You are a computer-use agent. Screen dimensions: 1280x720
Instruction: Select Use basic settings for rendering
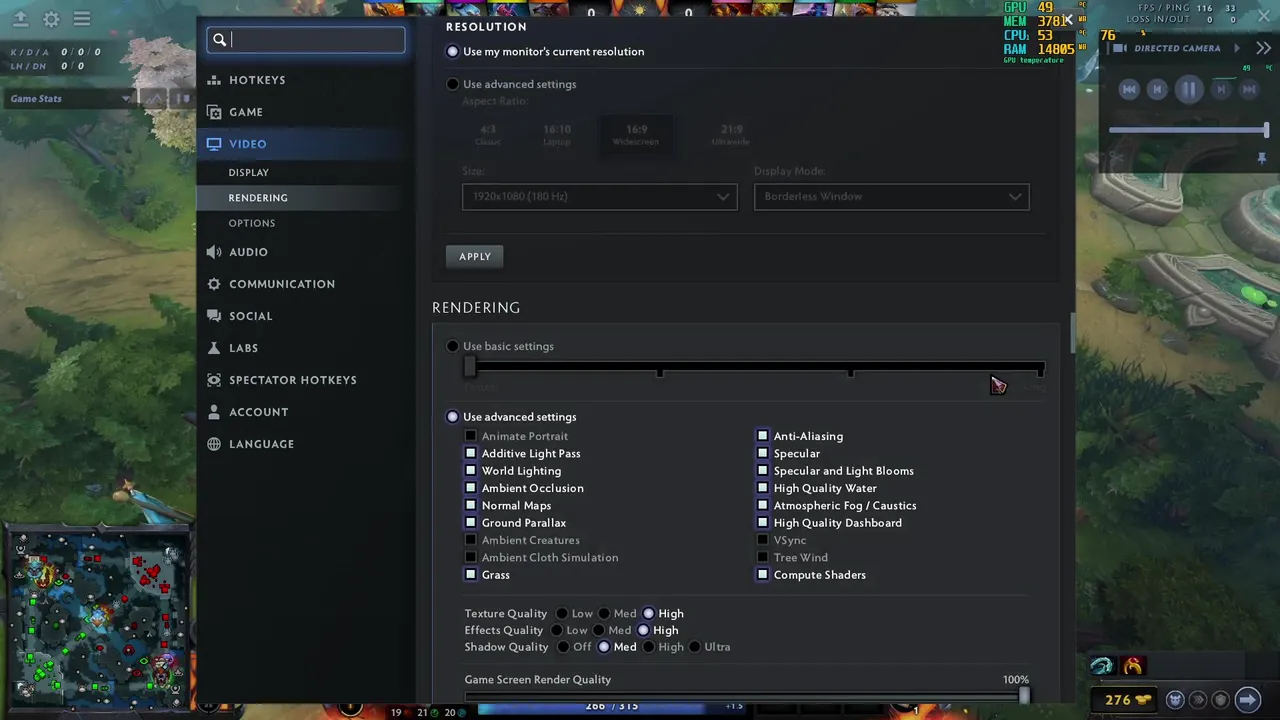(500, 346)
